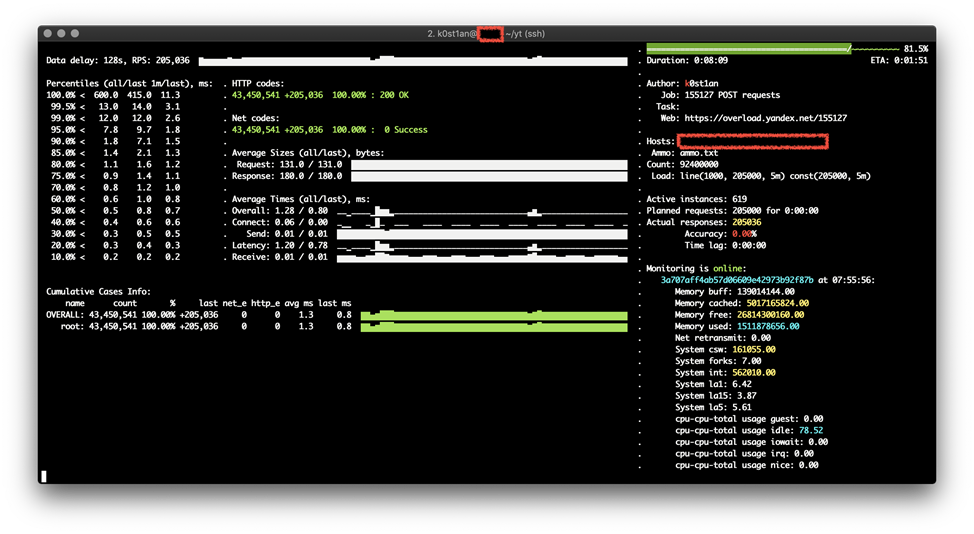Screen dimensions: 974x534
Task: Click the 'Monitoring is online:' status
Action: pyautogui.click(x=696, y=269)
